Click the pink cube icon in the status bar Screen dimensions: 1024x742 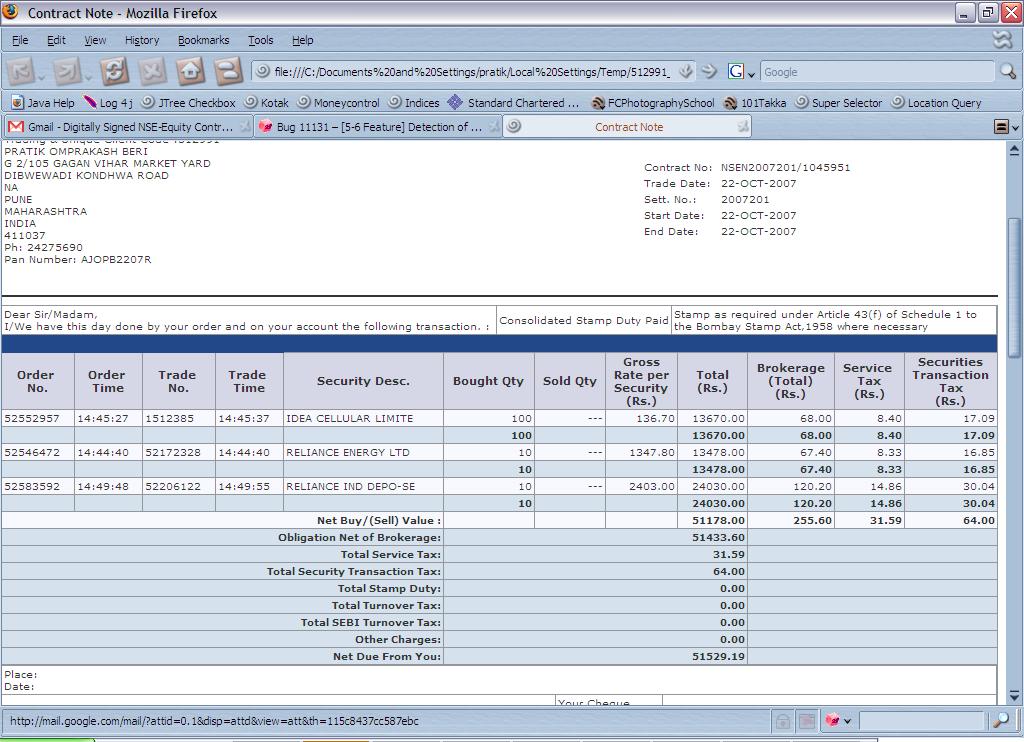[x=832, y=721]
